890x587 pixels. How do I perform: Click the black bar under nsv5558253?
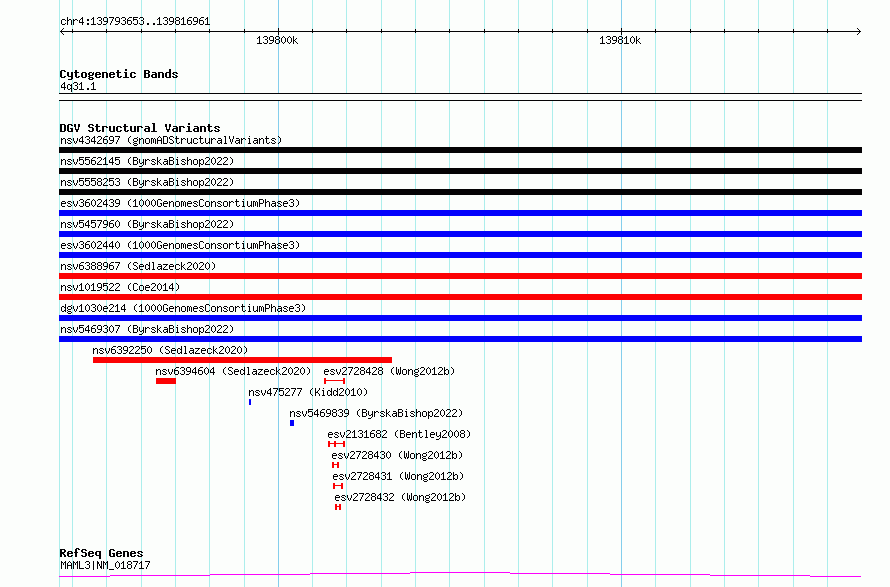[460, 192]
